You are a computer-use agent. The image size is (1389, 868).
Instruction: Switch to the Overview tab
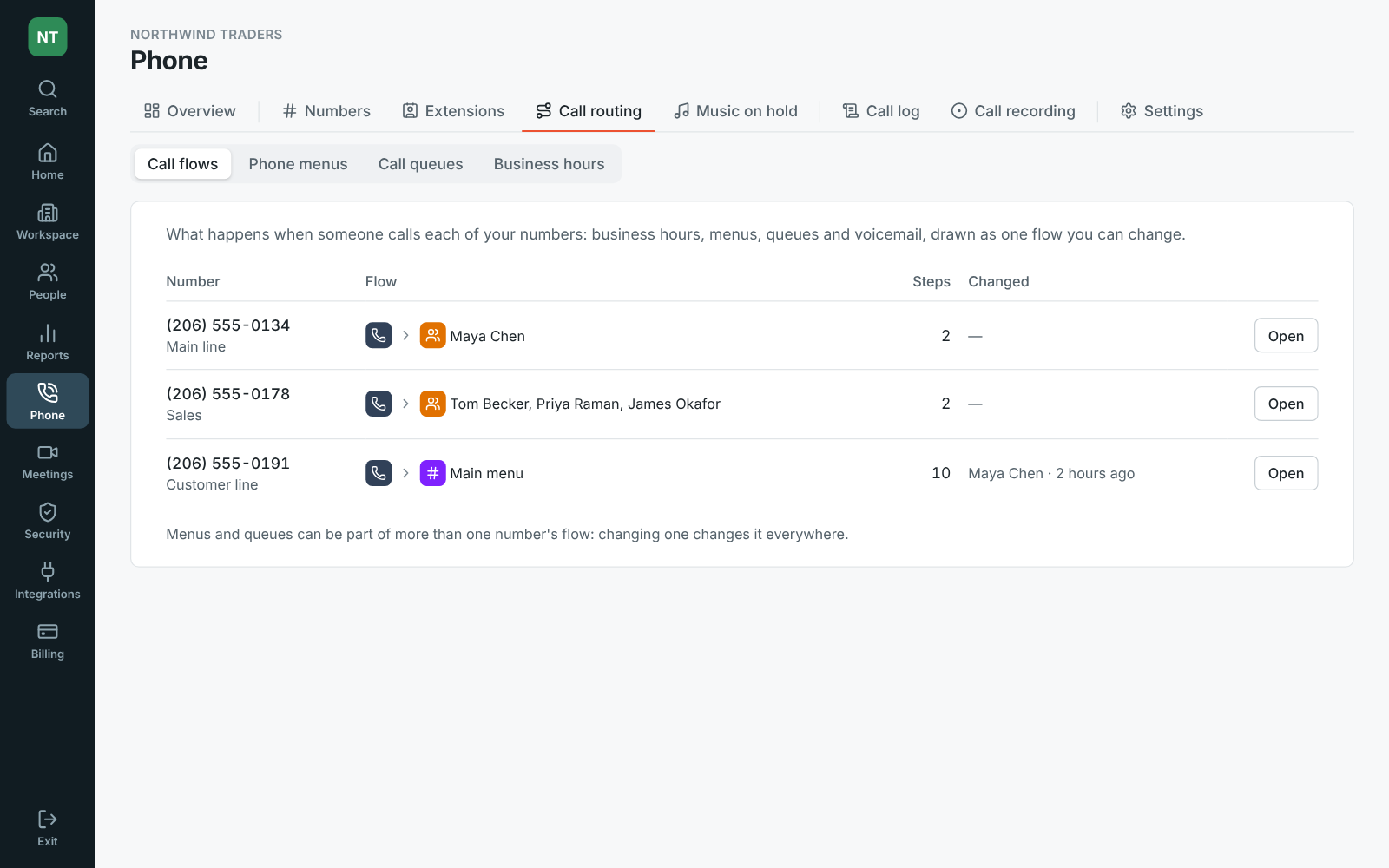pyautogui.click(x=190, y=111)
